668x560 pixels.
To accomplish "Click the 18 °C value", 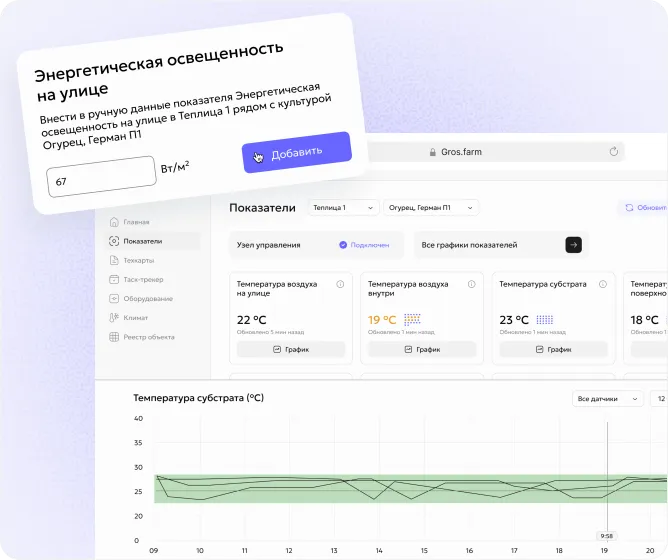I will (644, 320).
